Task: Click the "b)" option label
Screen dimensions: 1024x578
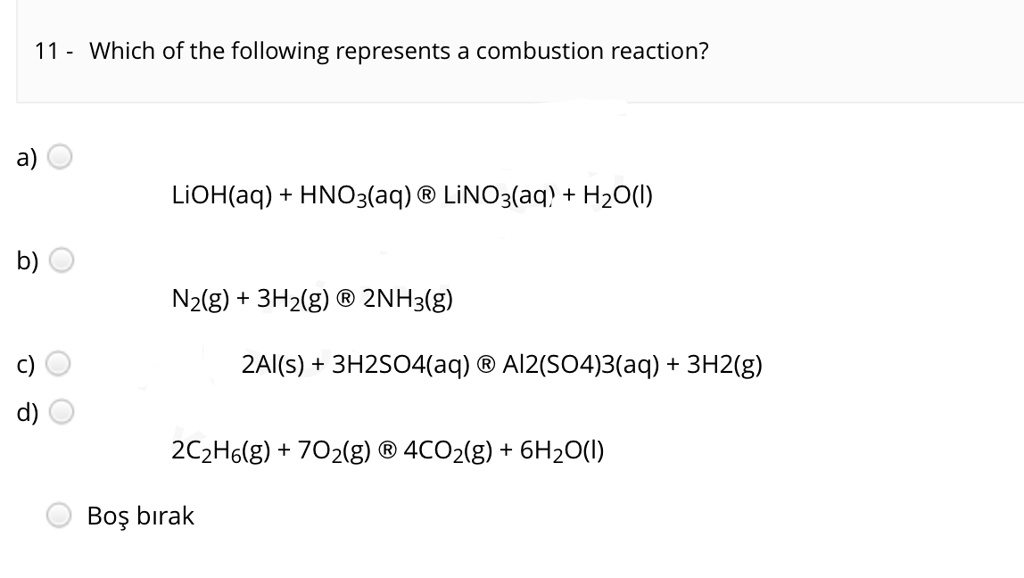Action: (x=25, y=261)
